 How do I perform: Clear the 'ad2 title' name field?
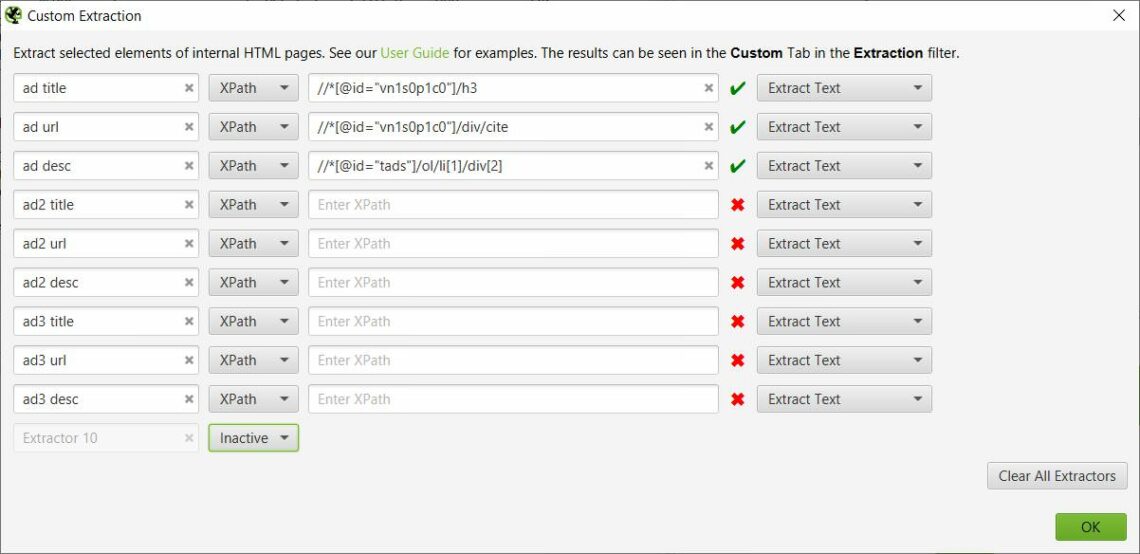189,205
